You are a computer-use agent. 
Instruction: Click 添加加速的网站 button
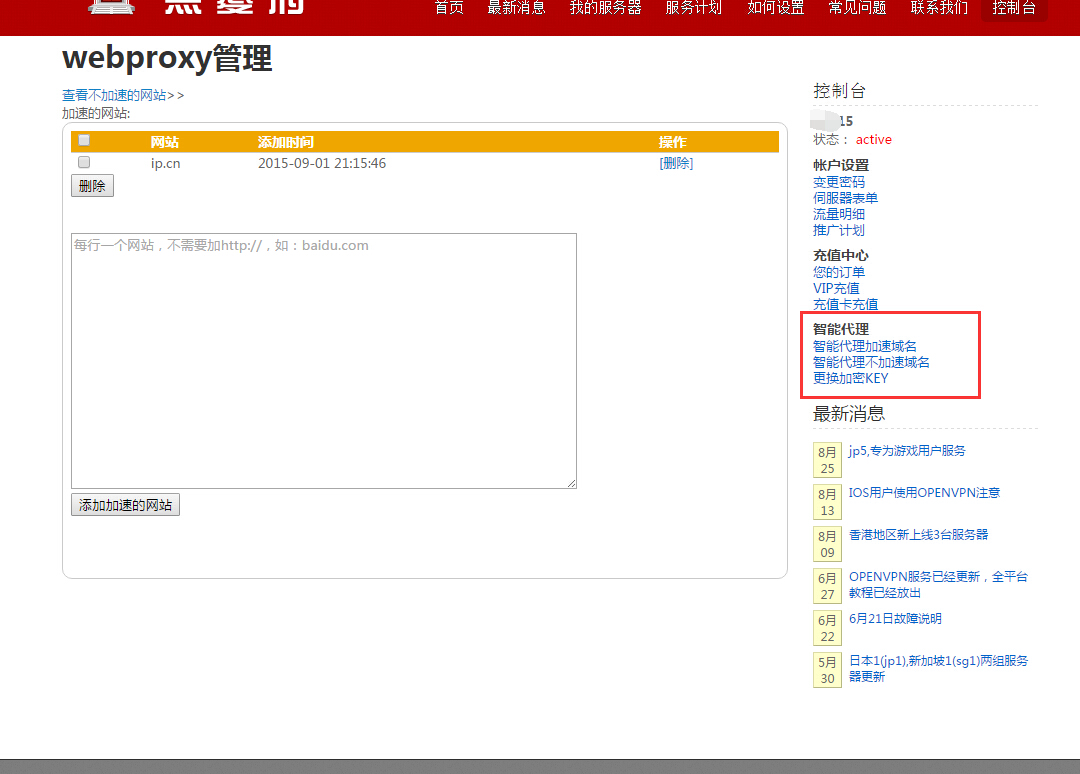[125, 505]
